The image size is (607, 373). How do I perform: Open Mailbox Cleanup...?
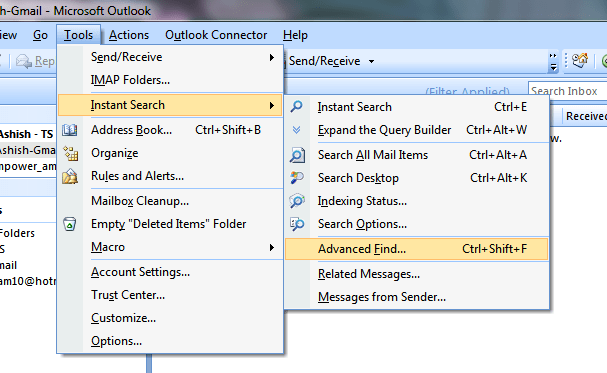170,201
